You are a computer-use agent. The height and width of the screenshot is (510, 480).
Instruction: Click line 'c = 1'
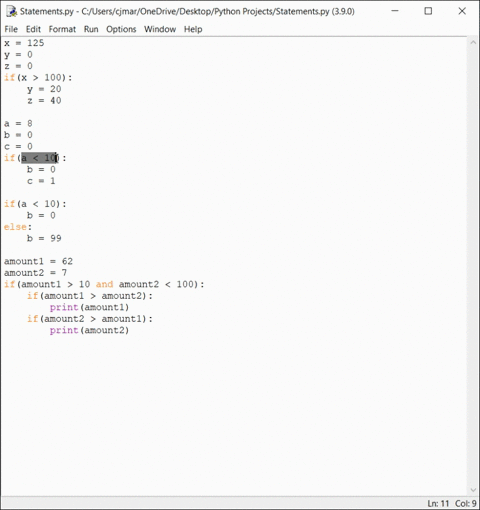coord(41,181)
